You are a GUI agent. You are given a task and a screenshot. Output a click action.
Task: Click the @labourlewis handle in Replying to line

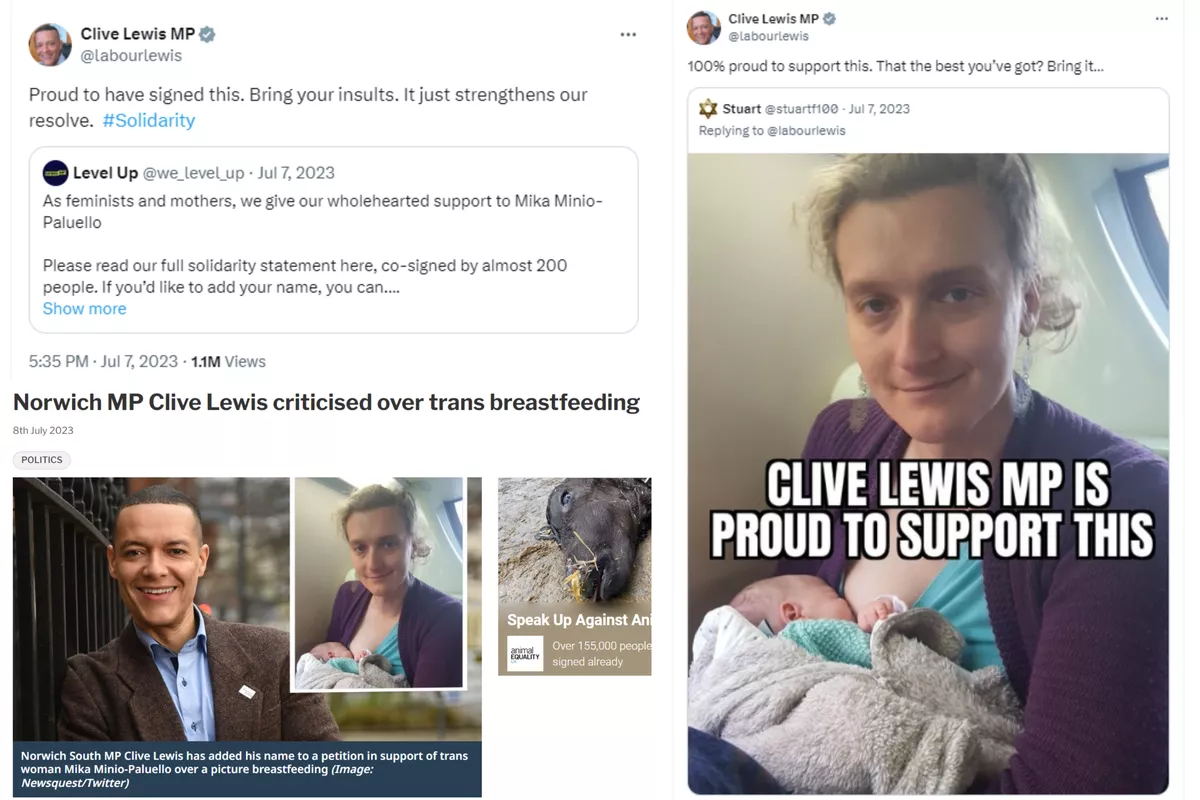806,131
